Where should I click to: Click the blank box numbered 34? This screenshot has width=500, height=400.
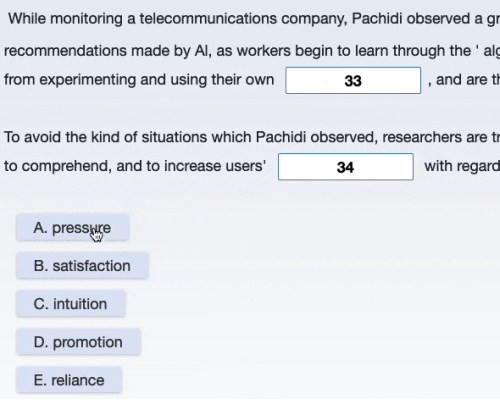click(x=346, y=167)
